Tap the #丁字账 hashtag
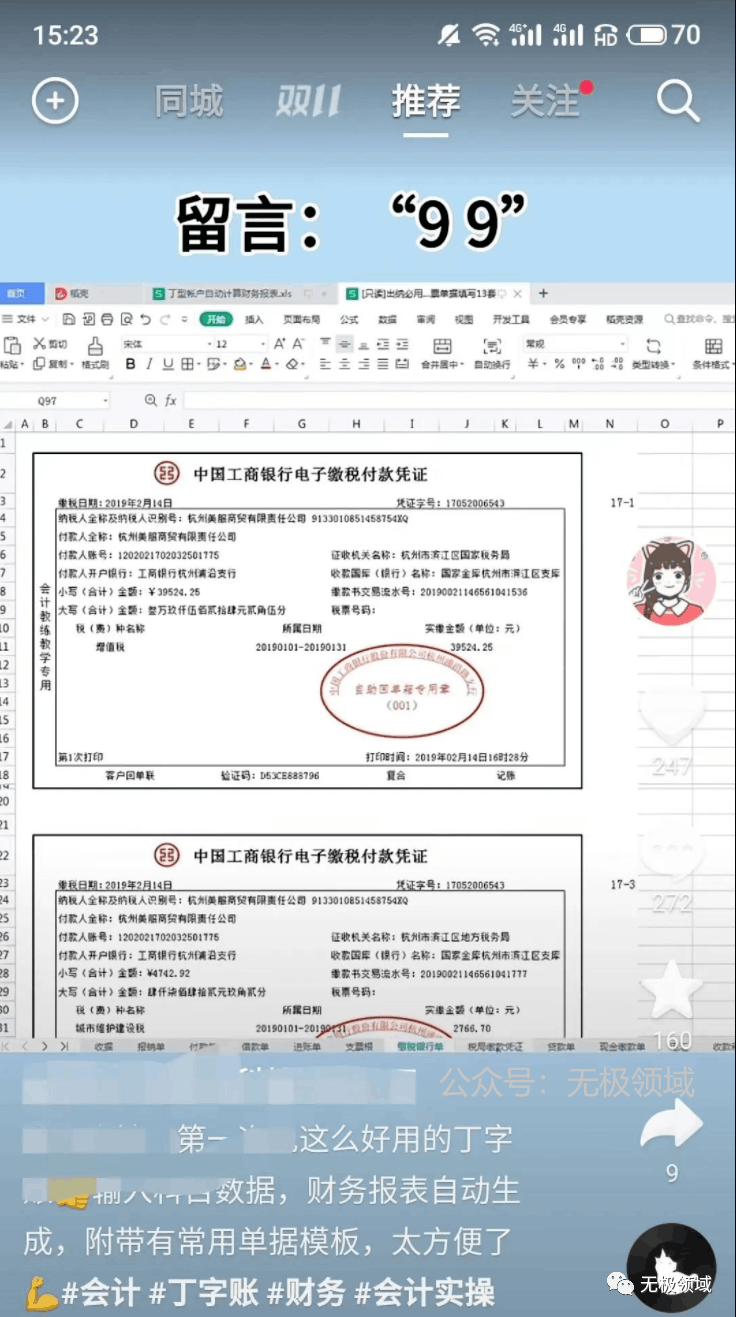Image resolution: width=736 pixels, height=1317 pixels. click(x=203, y=1292)
